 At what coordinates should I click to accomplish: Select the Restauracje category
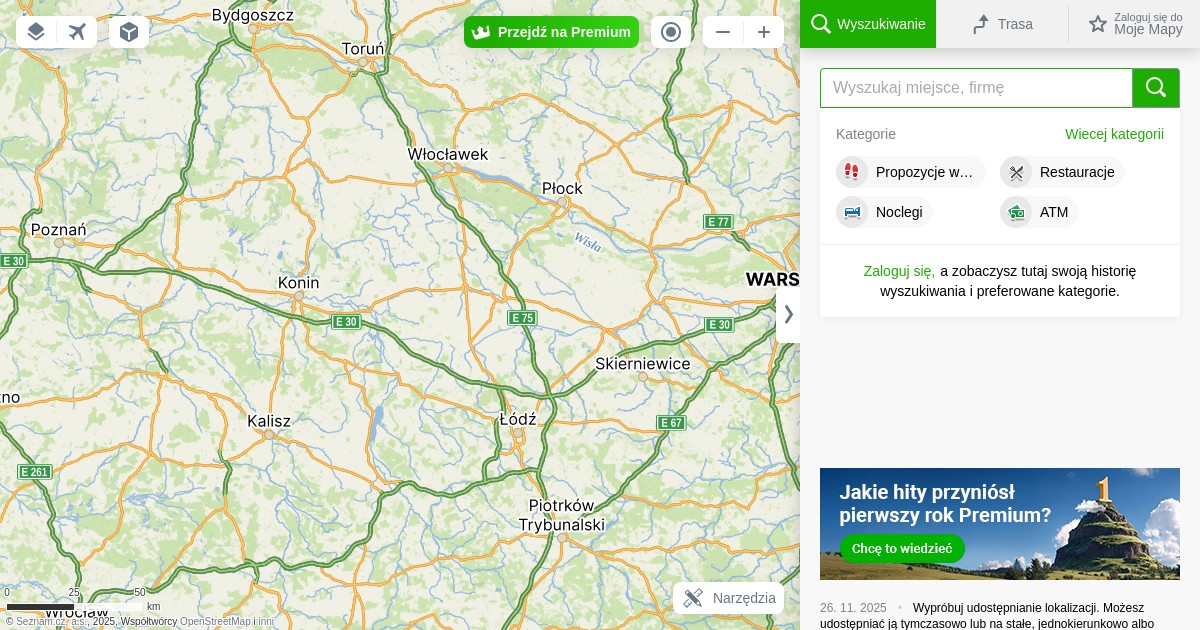coord(1062,172)
